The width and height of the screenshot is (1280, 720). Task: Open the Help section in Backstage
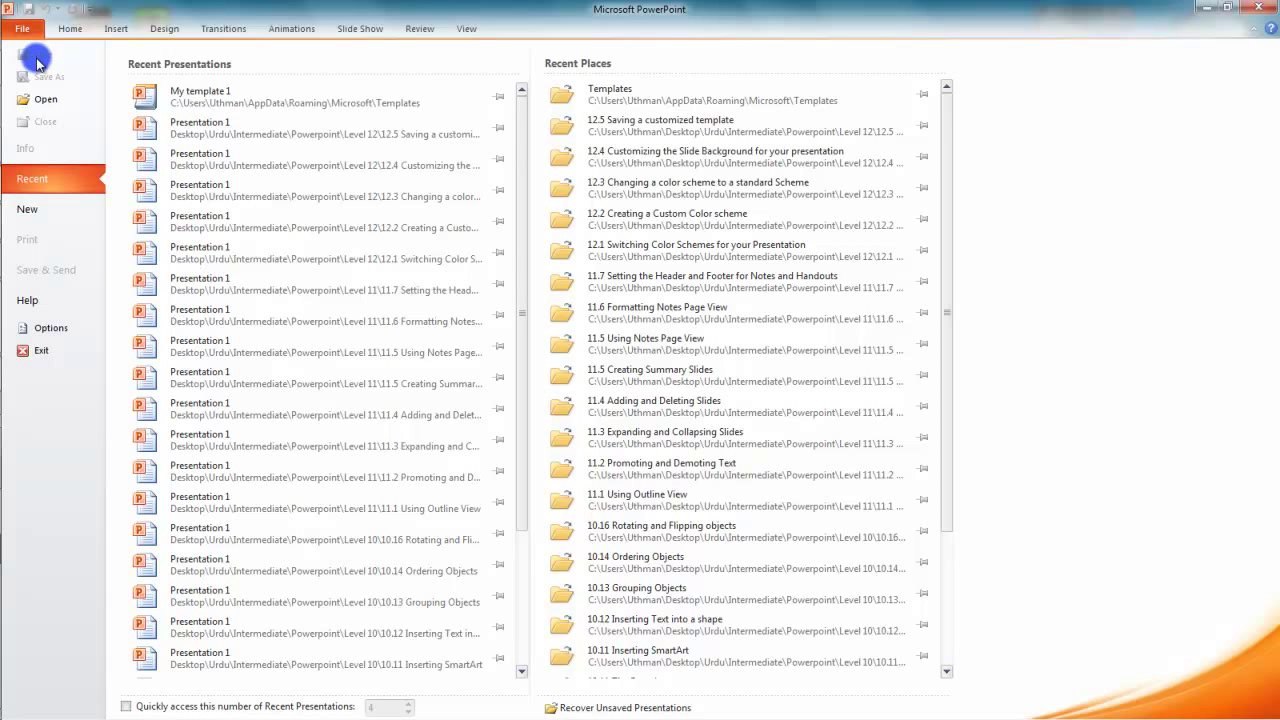point(27,300)
